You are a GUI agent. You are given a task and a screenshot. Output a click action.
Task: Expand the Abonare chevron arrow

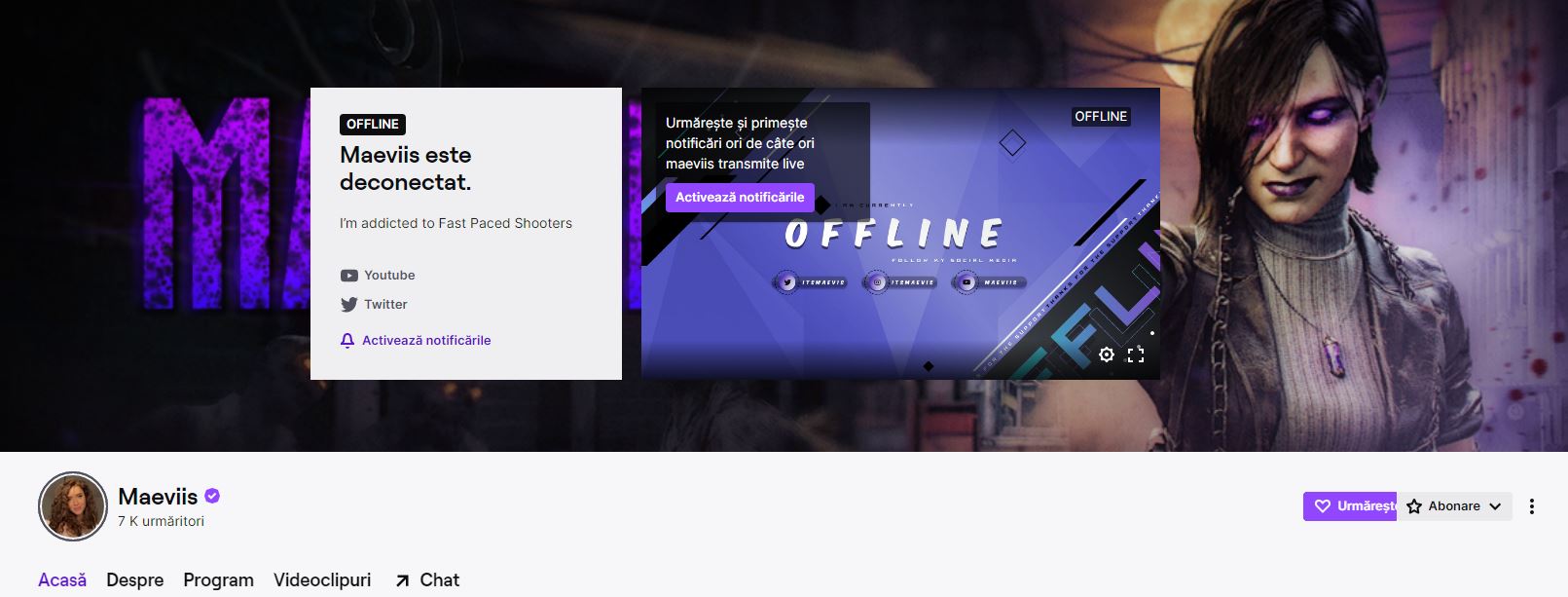click(1495, 506)
